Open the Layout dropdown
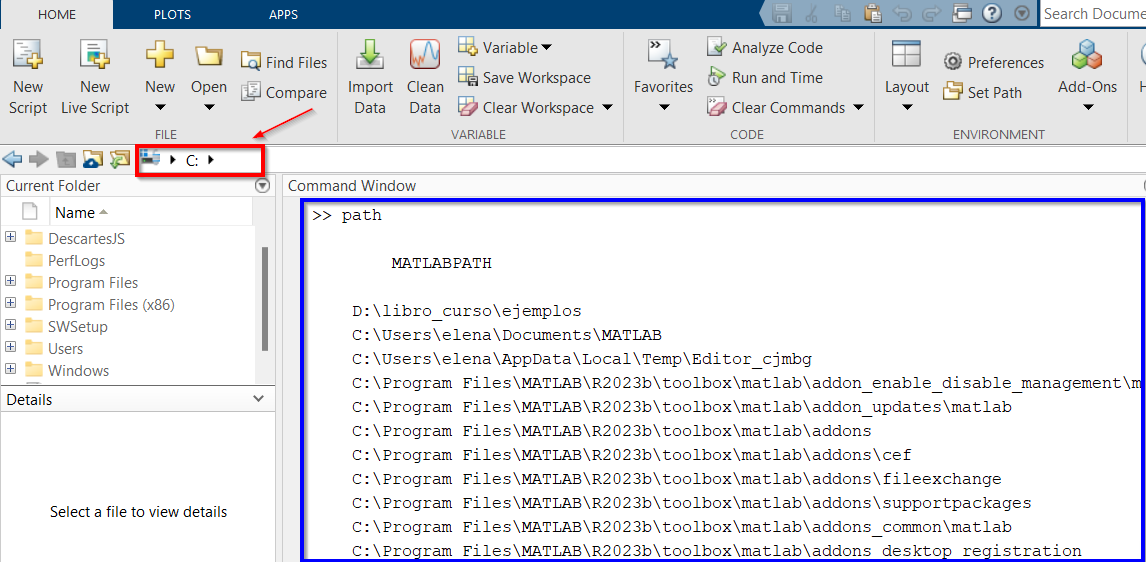 pyautogui.click(x=906, y=77)
